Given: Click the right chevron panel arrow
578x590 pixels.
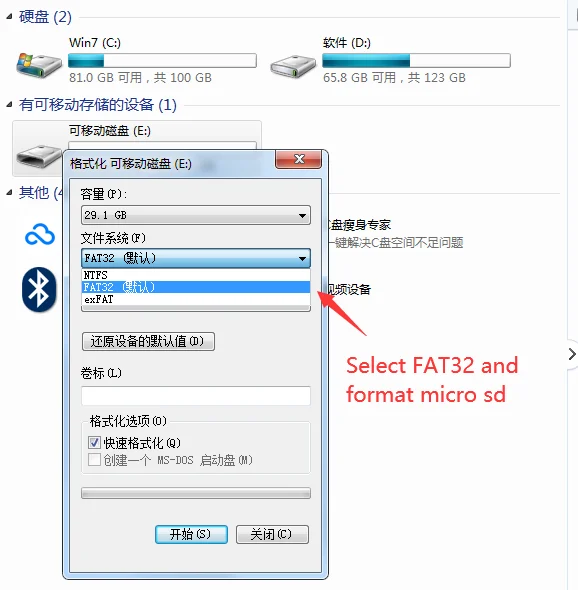Looking at the screenshot, I should (572, 354).
